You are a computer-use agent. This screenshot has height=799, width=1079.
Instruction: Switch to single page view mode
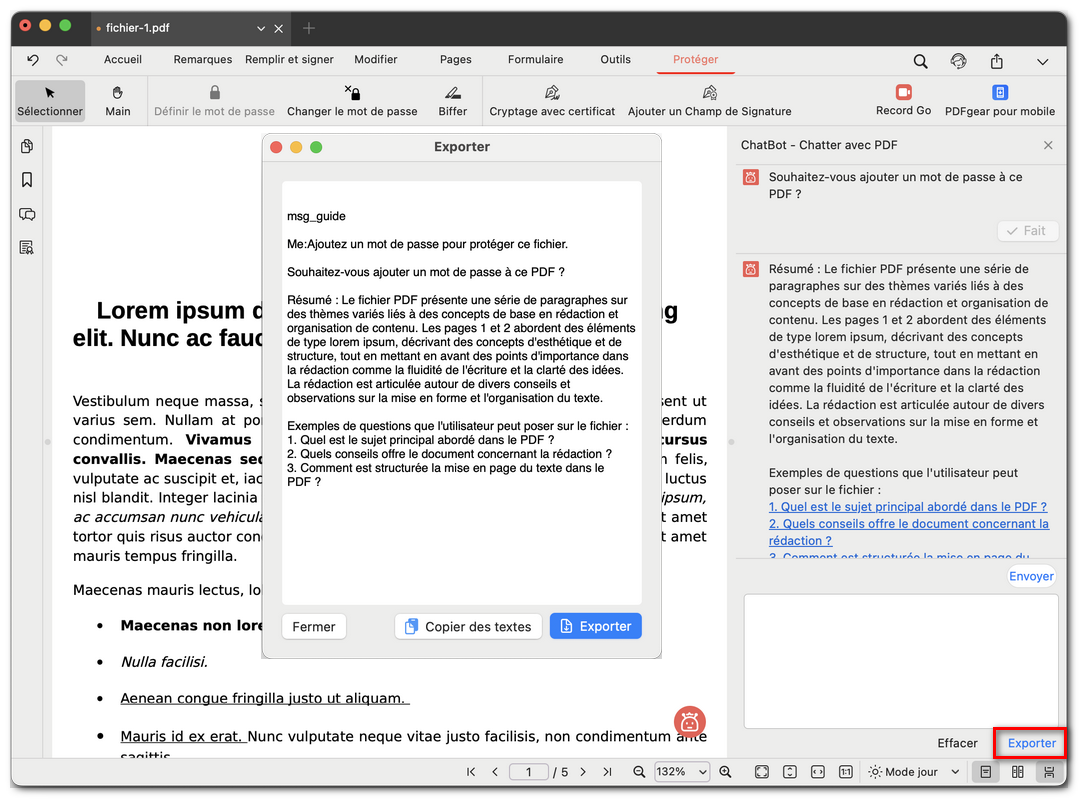[x=986, y=772]
